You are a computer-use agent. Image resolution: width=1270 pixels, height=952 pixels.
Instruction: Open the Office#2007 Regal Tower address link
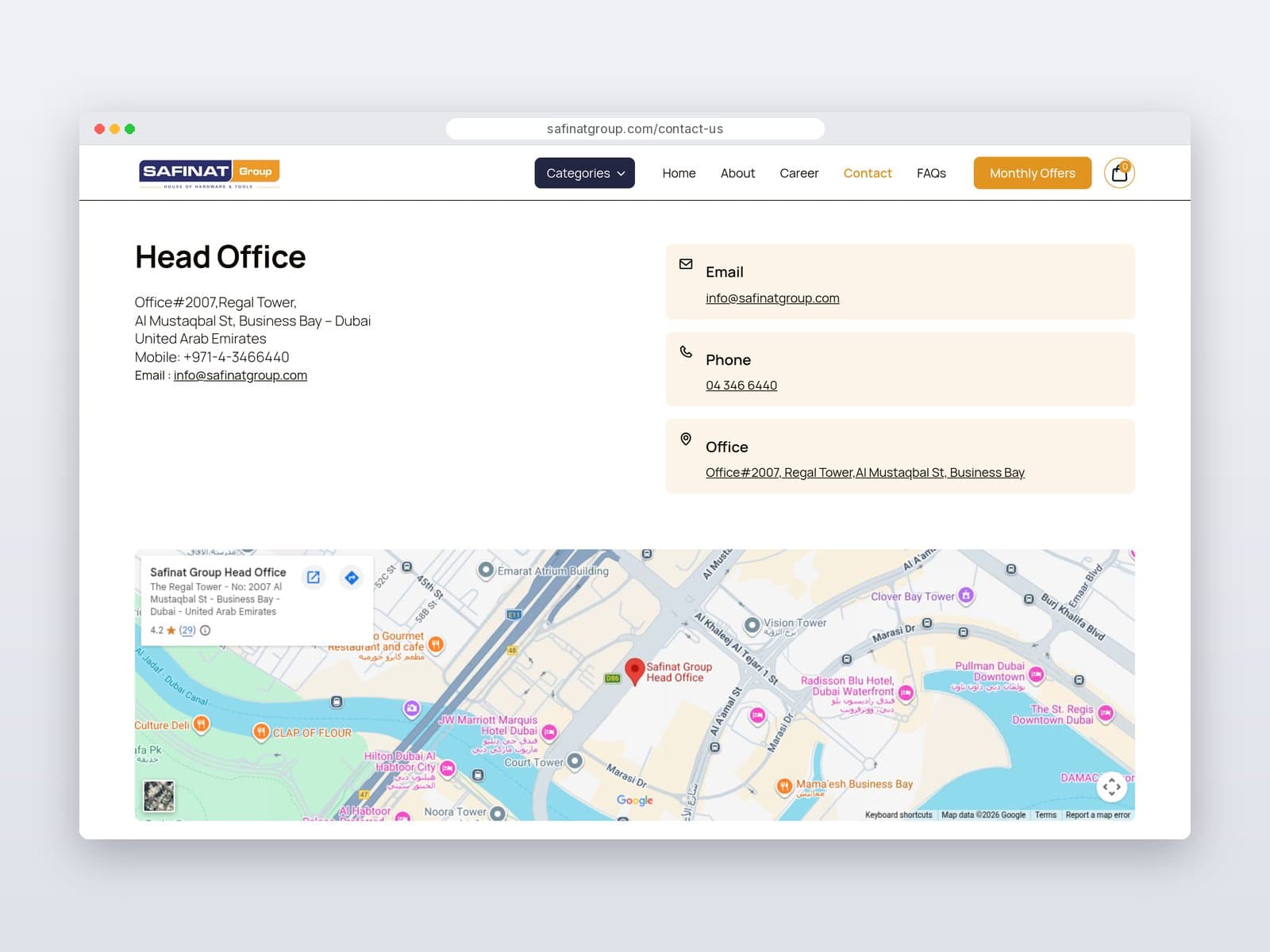click(x=865, y=473)
